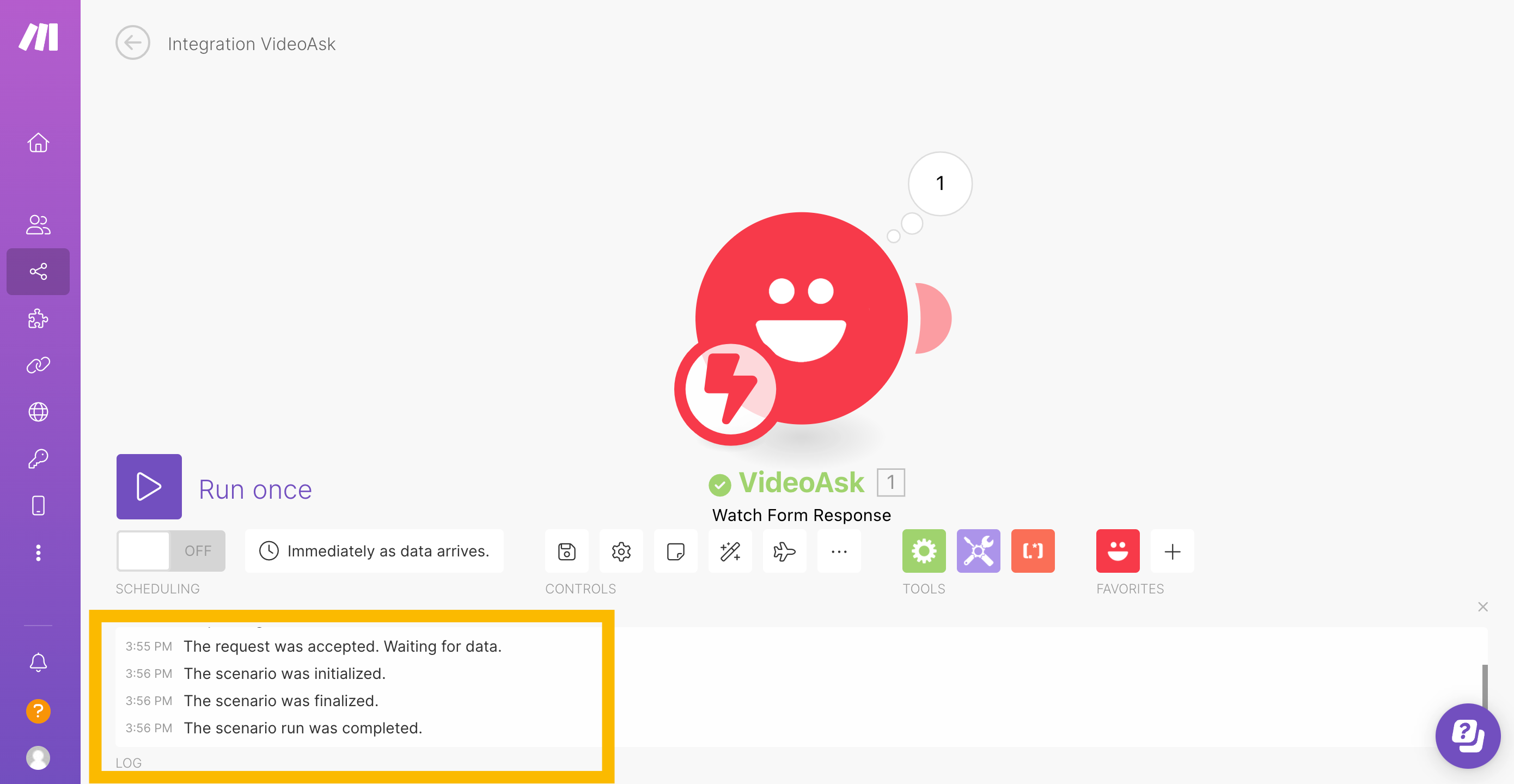Open the user profile avatar
This screenshot has width=1514, height=784.
point(38,757)
